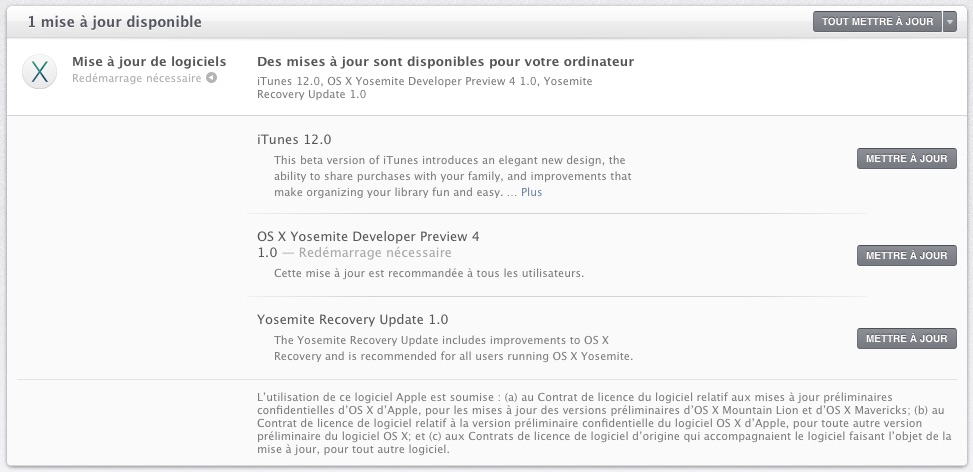The image size is (973, 472).
Task: Click the OS X Yosemite update icon
Action: tap(39, 72)
